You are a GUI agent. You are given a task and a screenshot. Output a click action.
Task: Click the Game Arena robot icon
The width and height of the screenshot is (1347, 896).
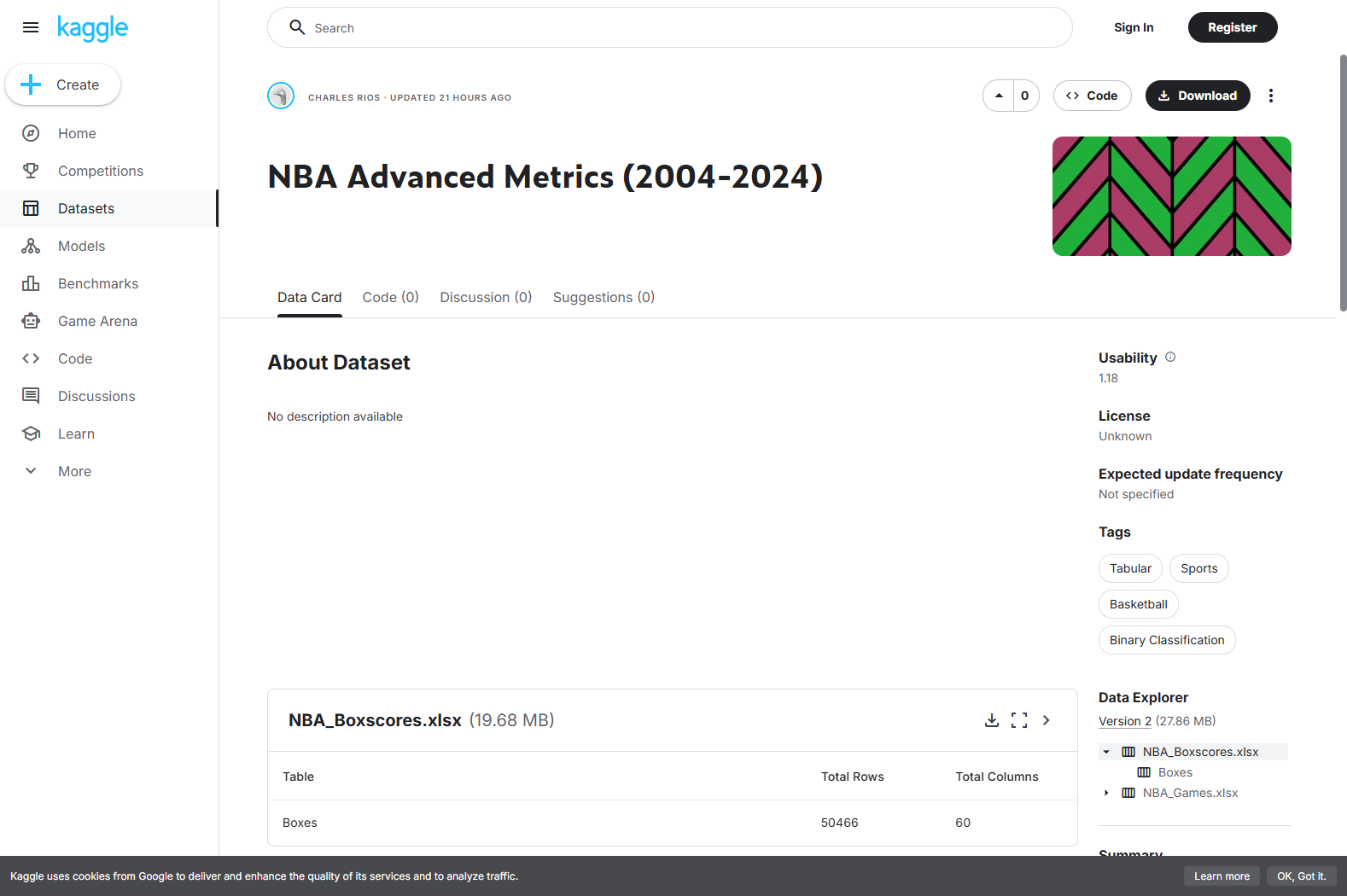pos(31,321)
